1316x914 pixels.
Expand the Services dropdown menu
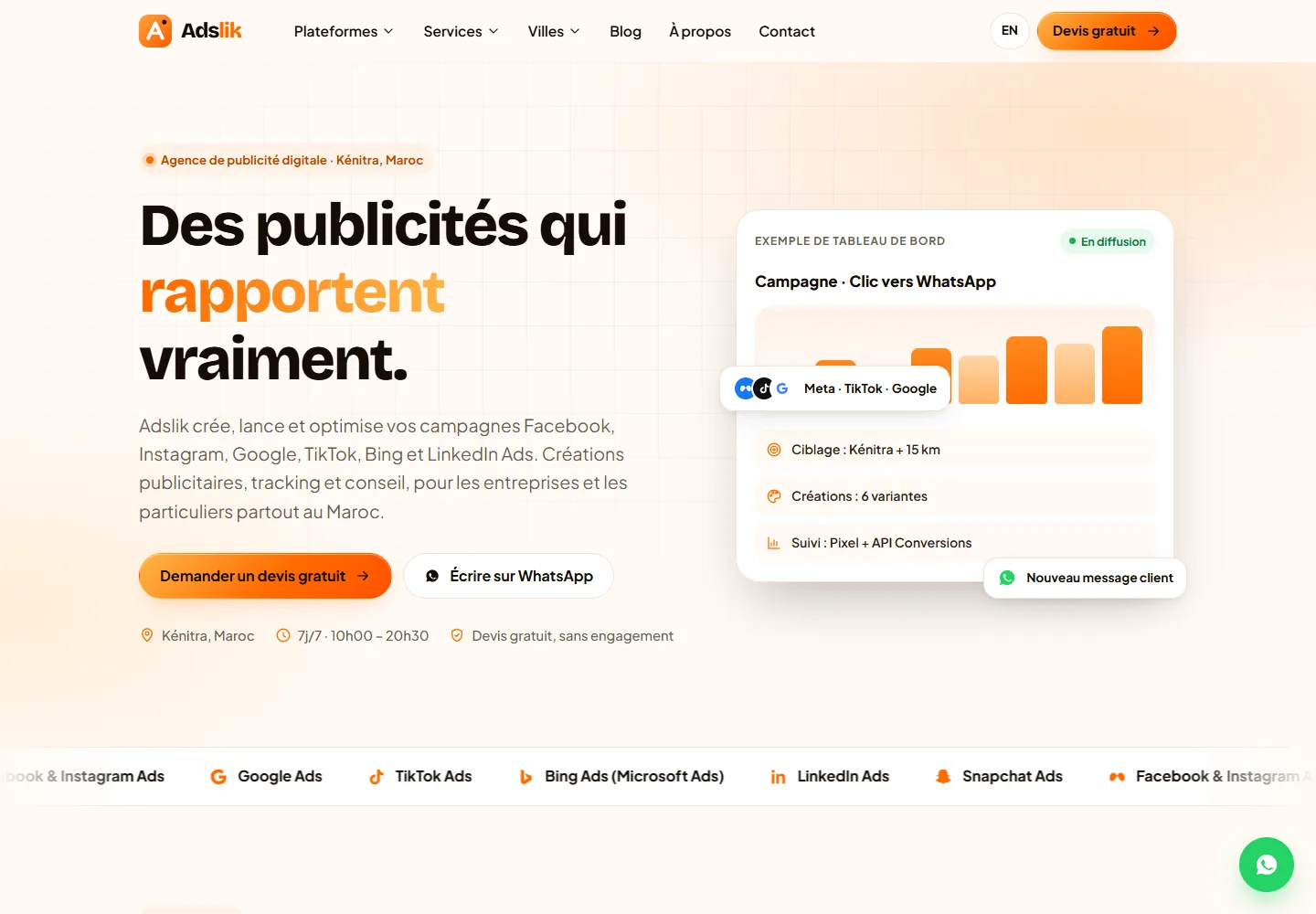coord(461,31)
